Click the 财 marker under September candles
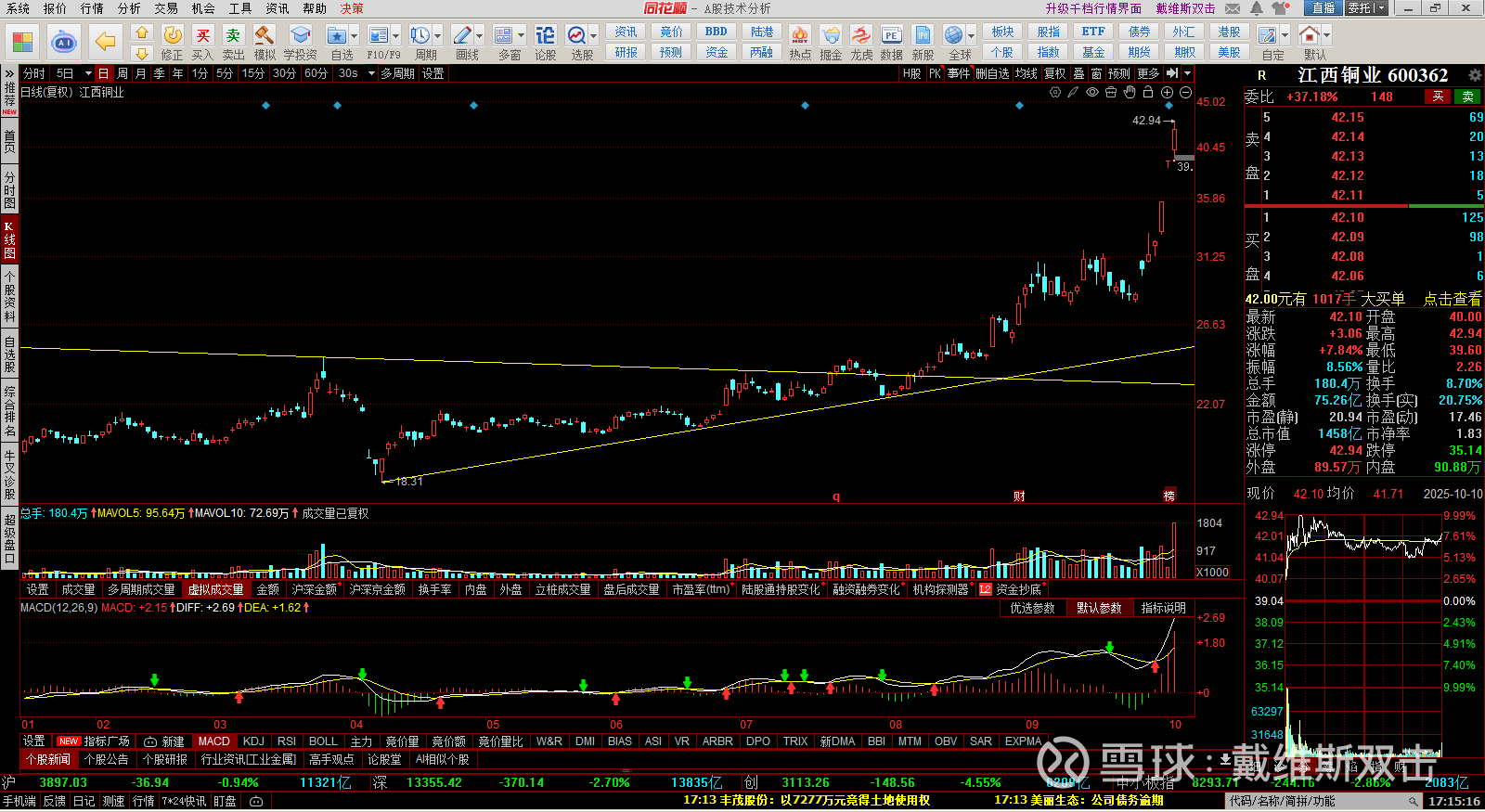1485x812 pixels. pos(1019,496)
